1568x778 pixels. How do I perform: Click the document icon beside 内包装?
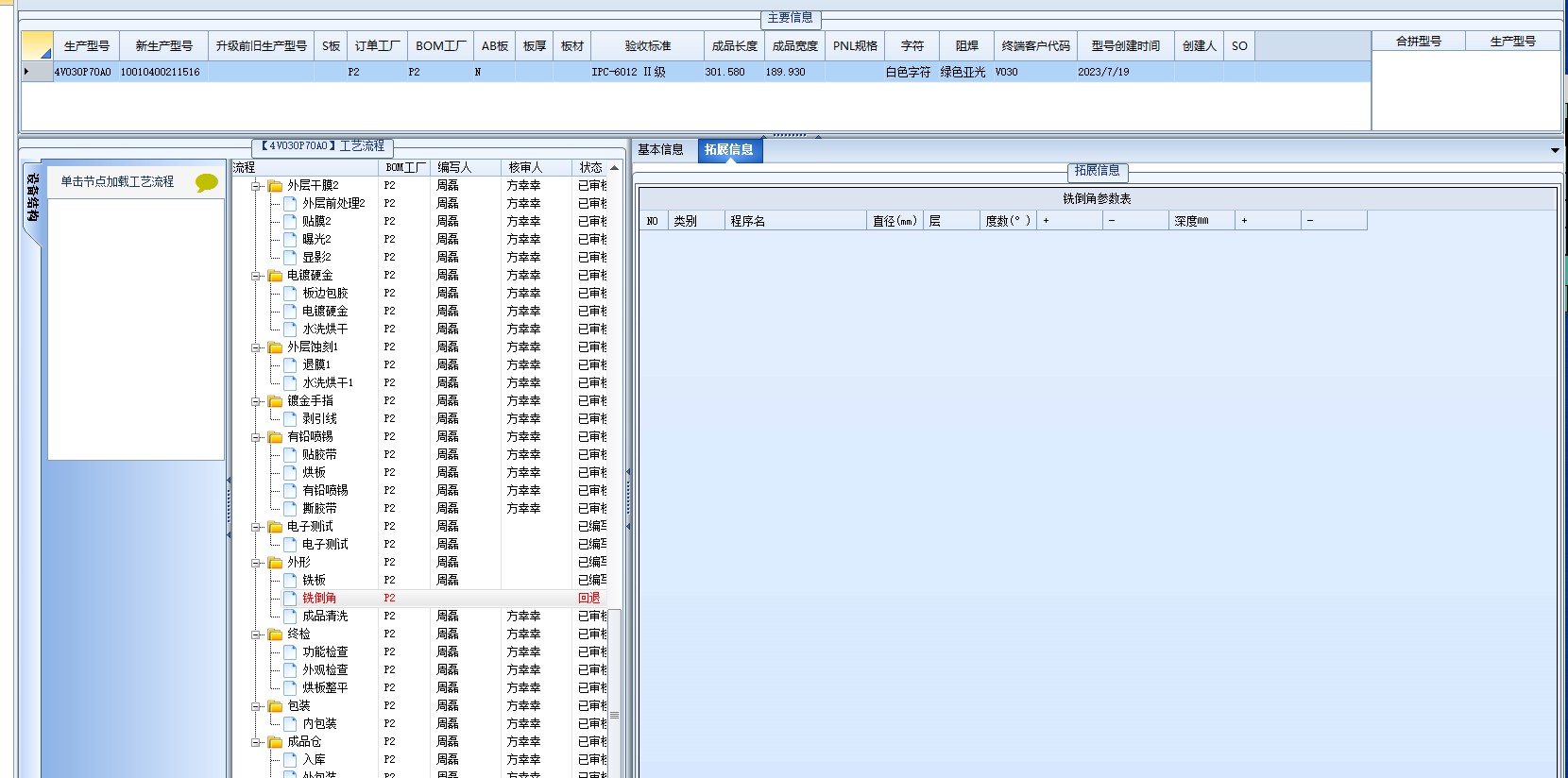290,724
